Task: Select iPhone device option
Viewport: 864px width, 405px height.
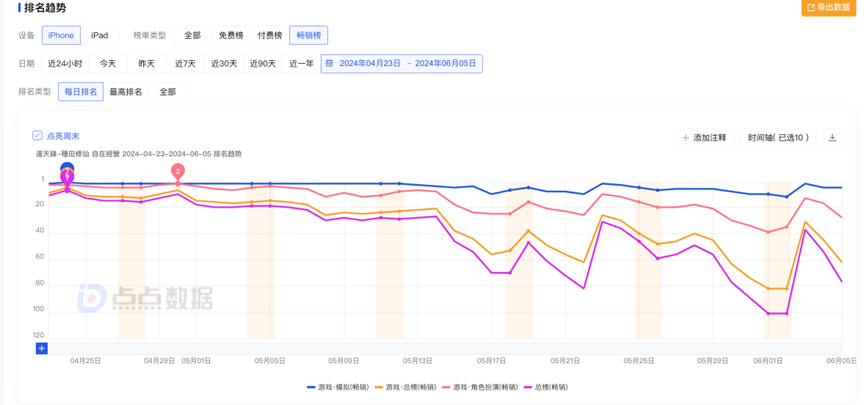Action: click(61, 35)
